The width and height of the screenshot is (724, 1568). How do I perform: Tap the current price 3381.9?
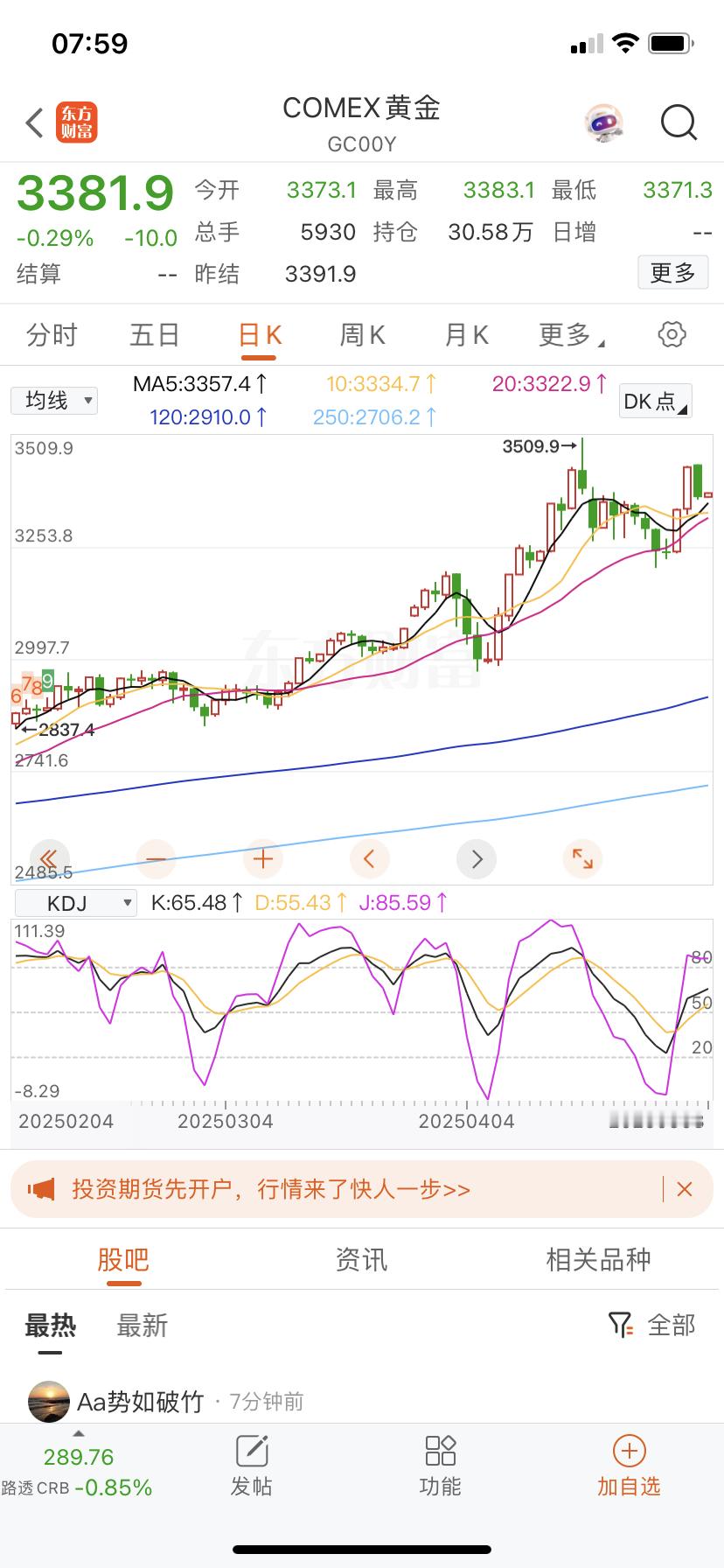point(95,192)
